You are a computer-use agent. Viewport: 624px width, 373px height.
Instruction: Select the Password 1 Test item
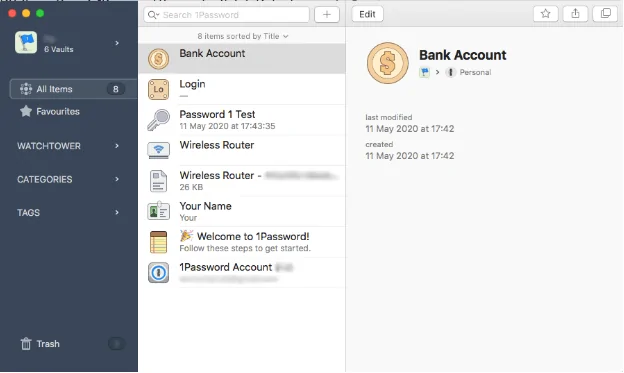242,120
